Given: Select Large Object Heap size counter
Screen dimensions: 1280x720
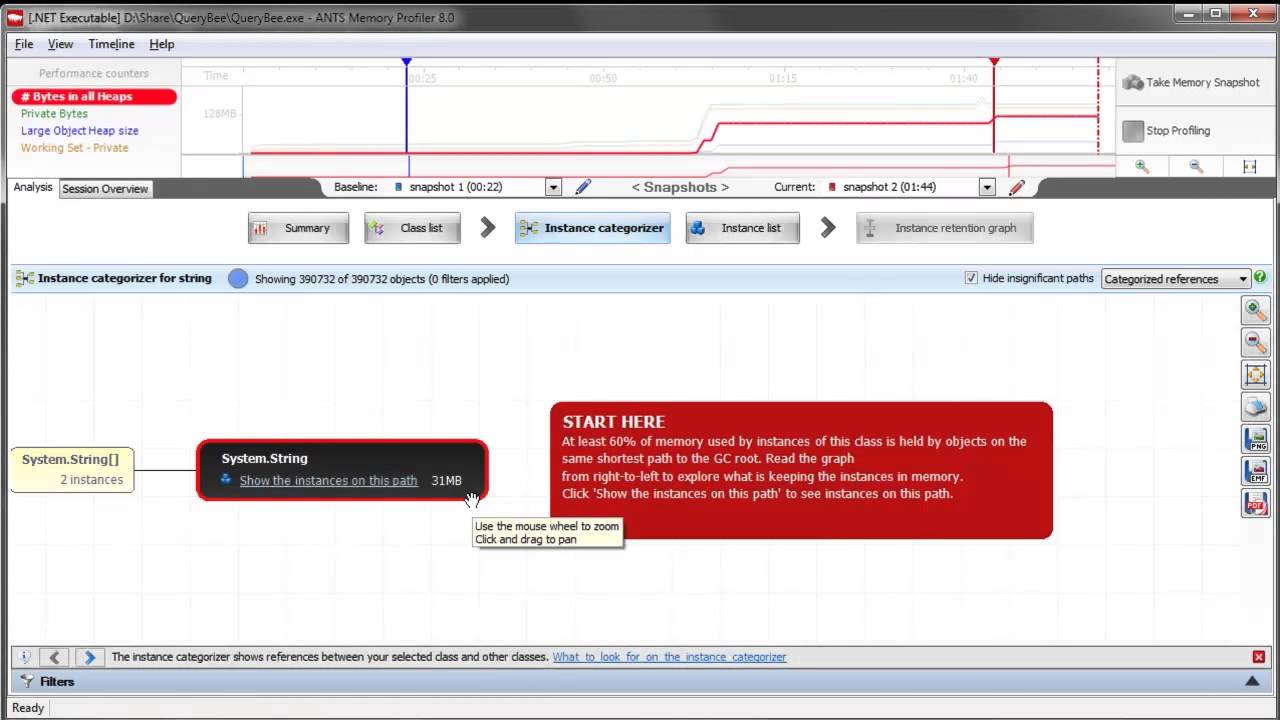Looking at the screenshot, I should (x=80, y=131).
